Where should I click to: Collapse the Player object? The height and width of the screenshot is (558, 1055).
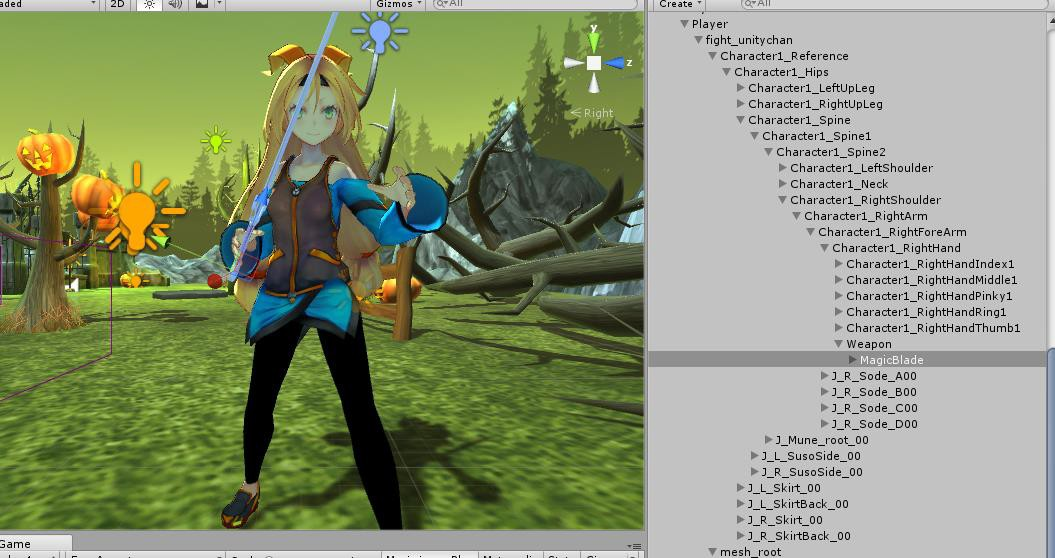[x=684, y=24]
